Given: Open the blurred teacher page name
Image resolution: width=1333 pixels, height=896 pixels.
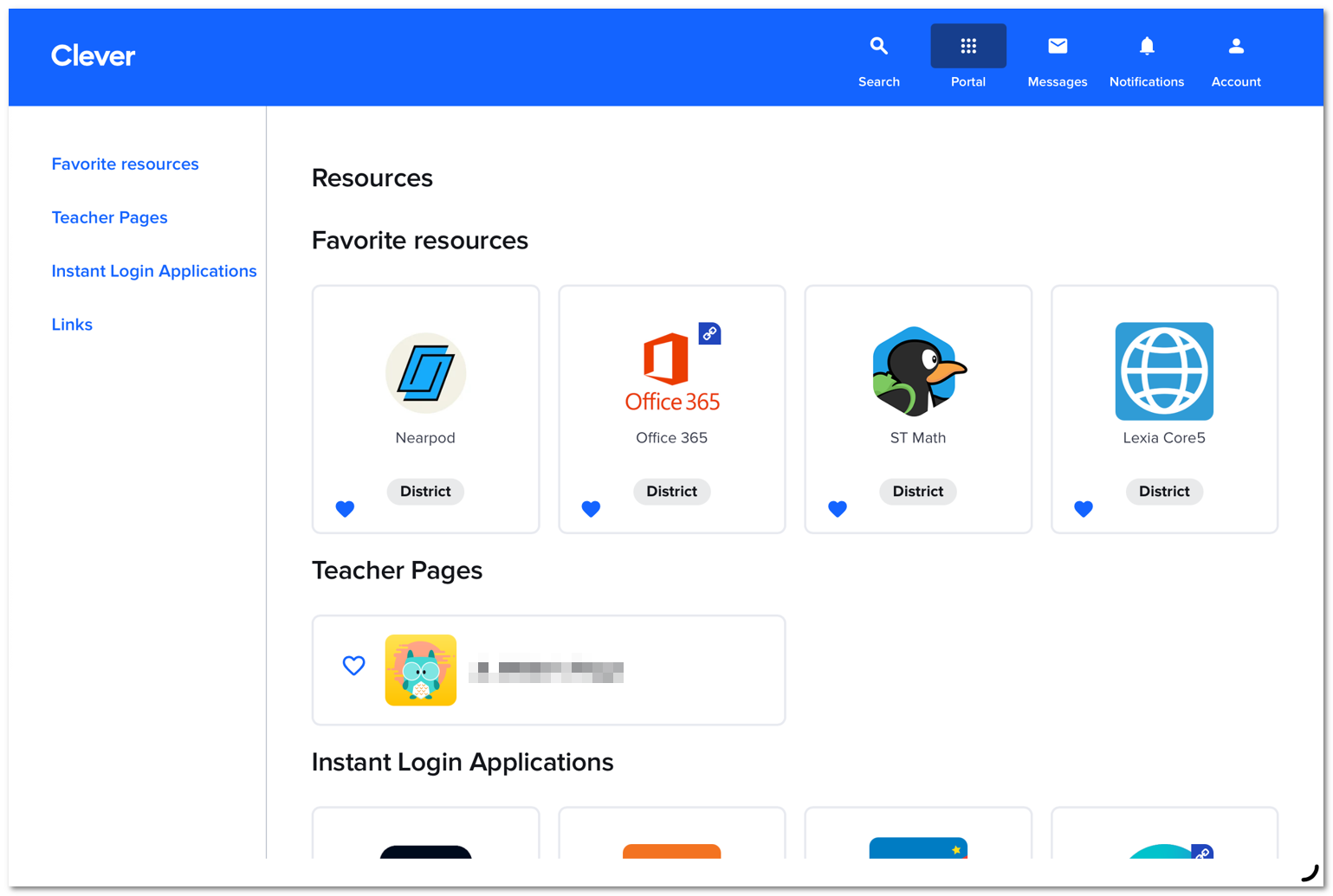Looking at the screenshot, I should (547, 672).
